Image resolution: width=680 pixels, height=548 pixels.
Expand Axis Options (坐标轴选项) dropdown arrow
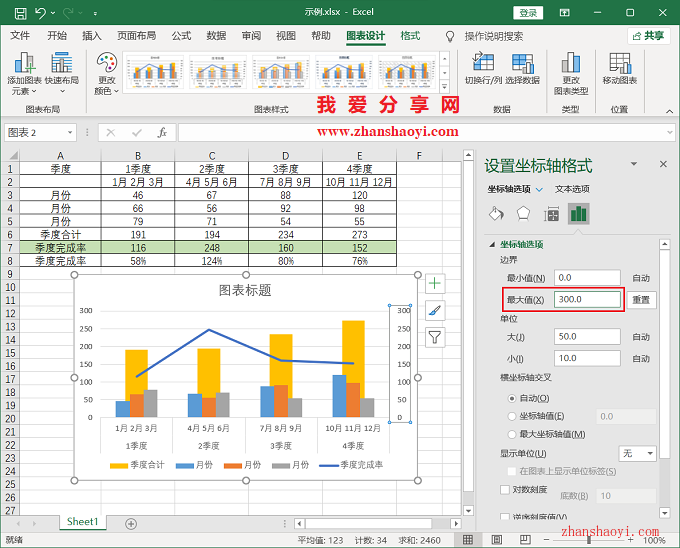coord(539,189)
